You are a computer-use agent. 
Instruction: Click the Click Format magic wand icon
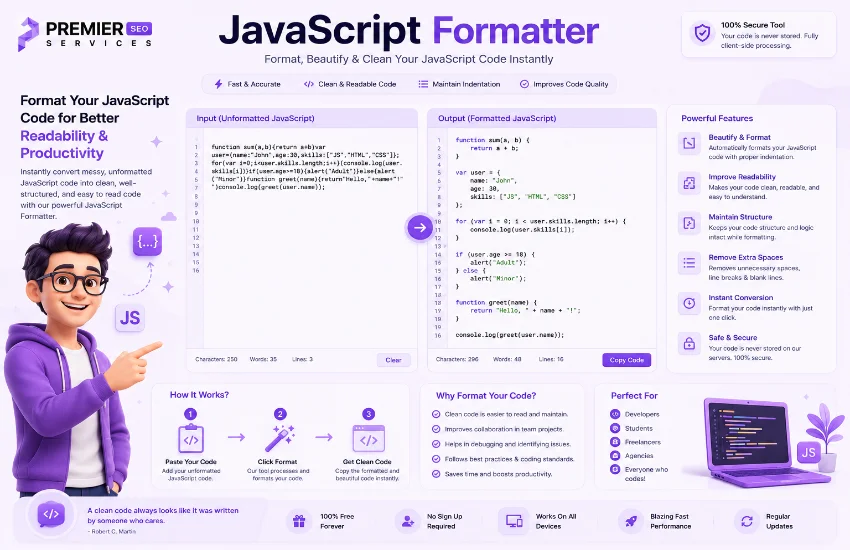279,438
